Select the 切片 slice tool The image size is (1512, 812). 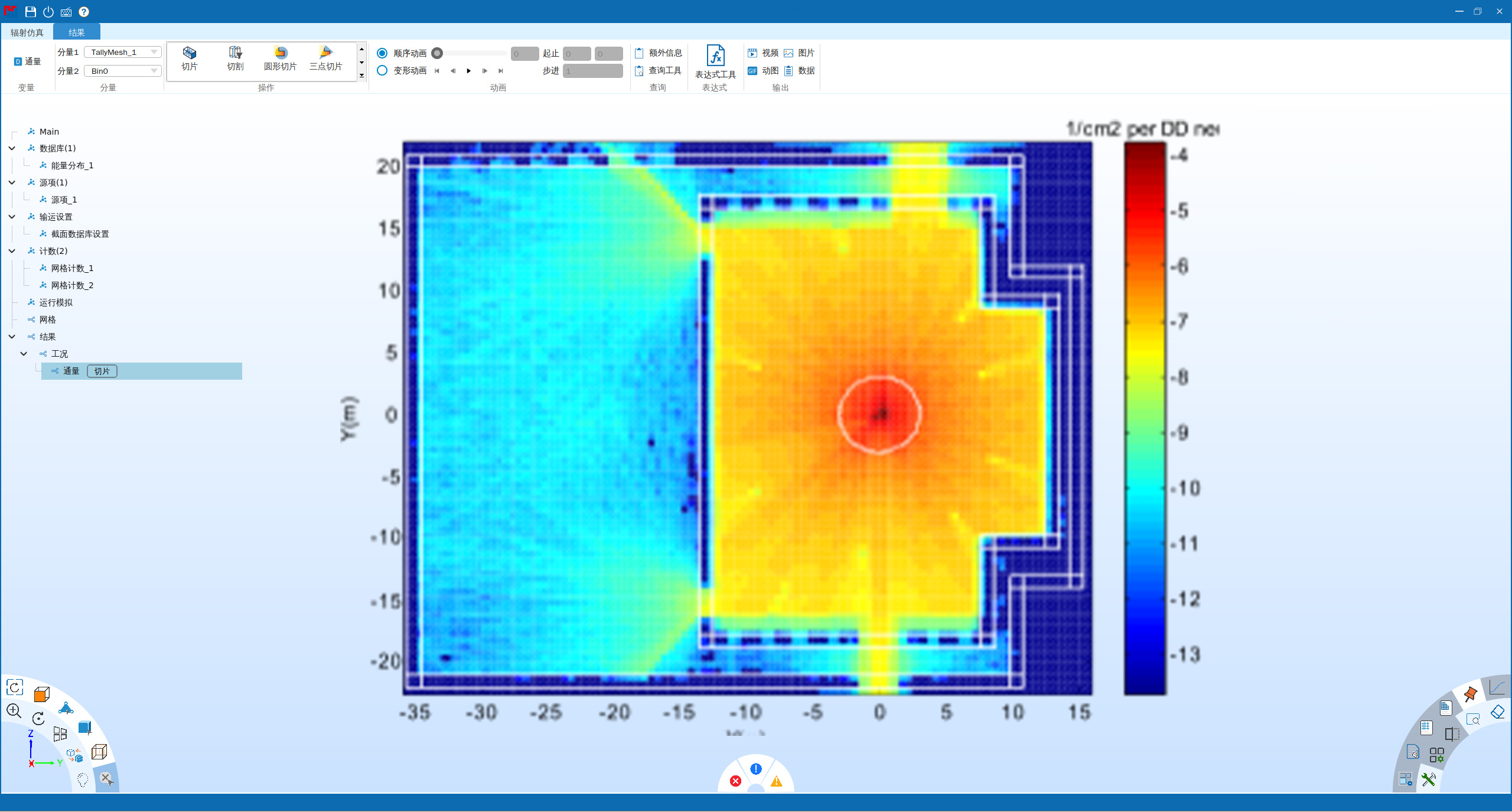(189, 58)
